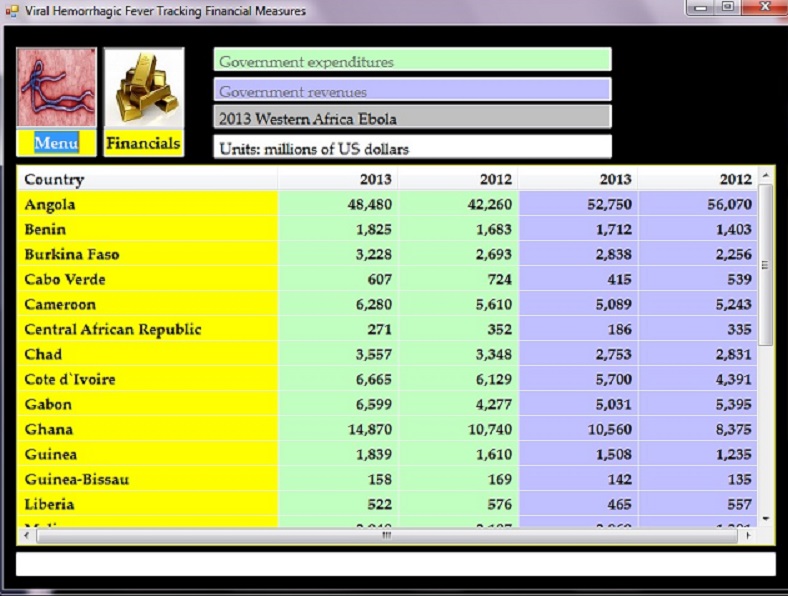The image size is (788, 596).
Task: Click the first 2013 expenditures column header
Action: coord(338,179)
